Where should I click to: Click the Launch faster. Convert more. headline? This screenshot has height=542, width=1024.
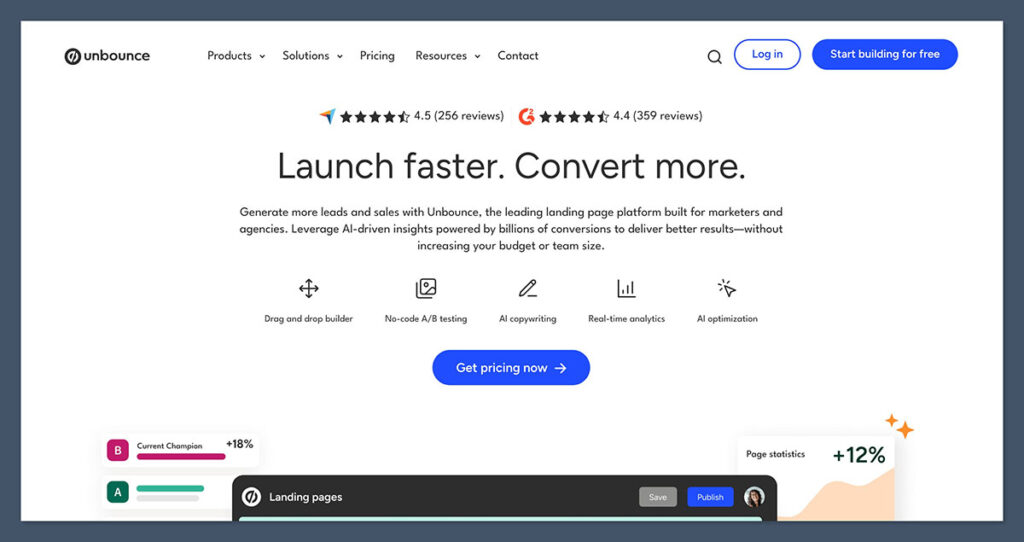tap(511, 166)
